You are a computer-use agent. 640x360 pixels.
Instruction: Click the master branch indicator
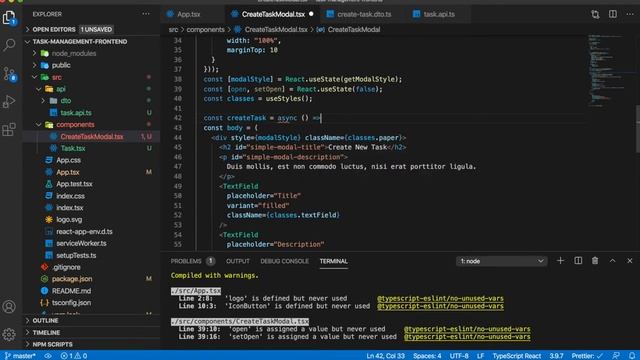tap(20, 356)
